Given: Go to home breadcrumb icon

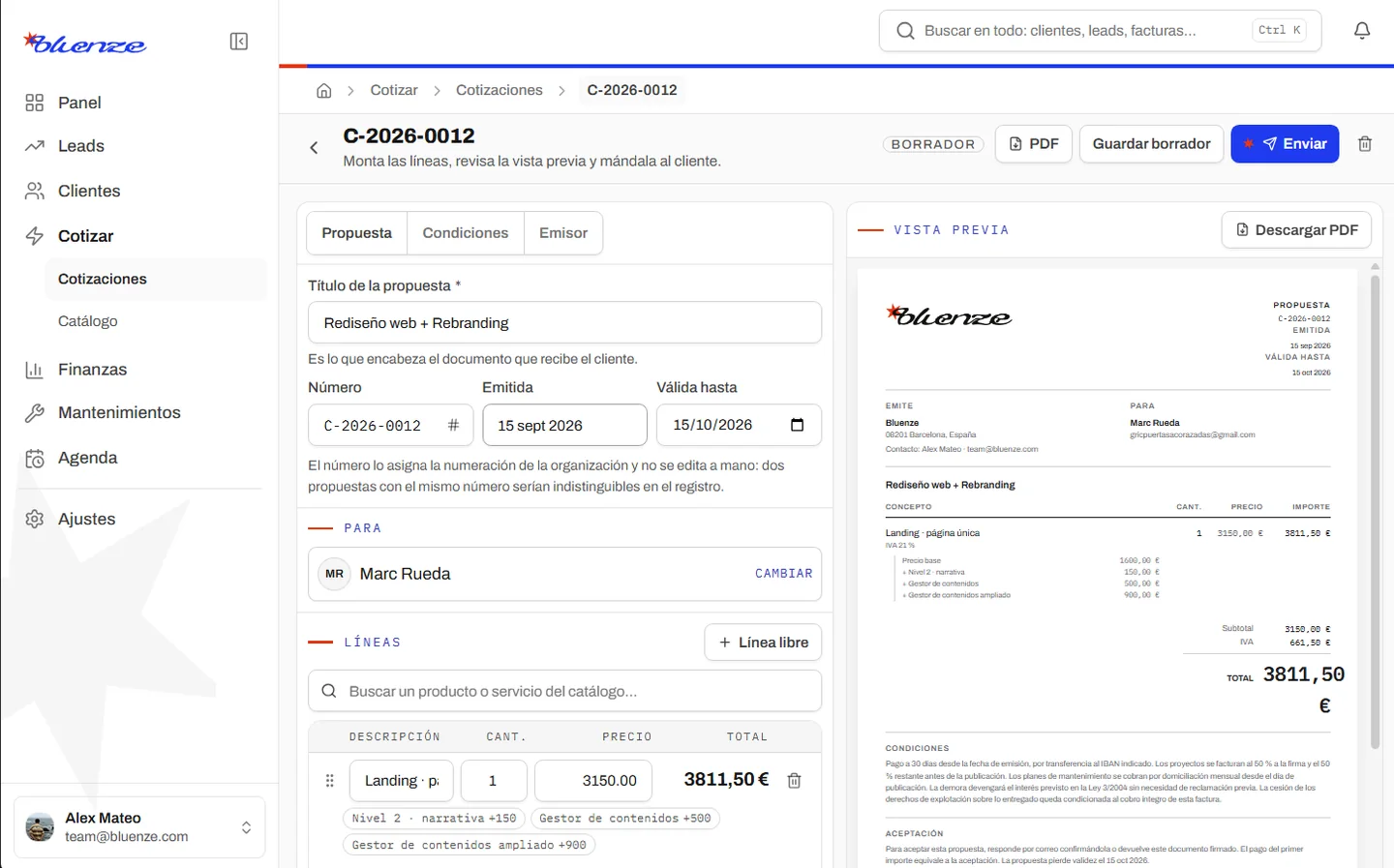Looking at the screenshot, I should [x=324, y=90].
